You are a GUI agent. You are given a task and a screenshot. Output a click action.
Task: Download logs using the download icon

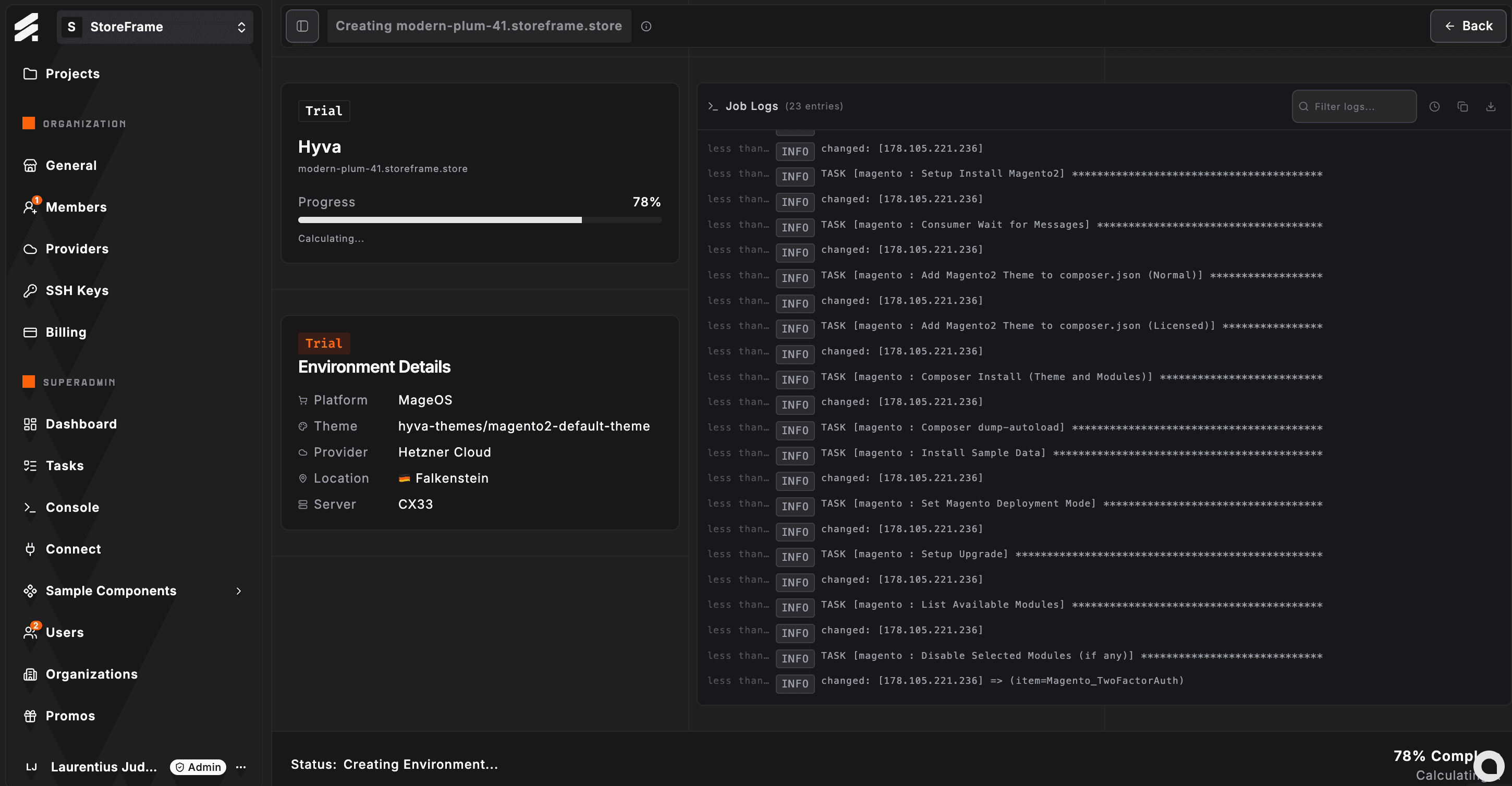(1491, 106)
